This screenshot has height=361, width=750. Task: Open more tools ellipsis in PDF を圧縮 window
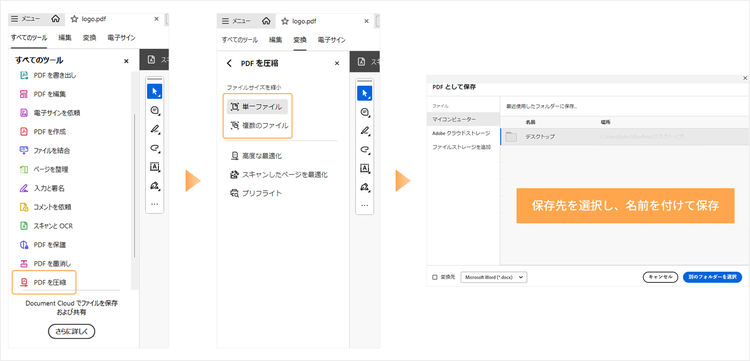click(x=364, y=206)
